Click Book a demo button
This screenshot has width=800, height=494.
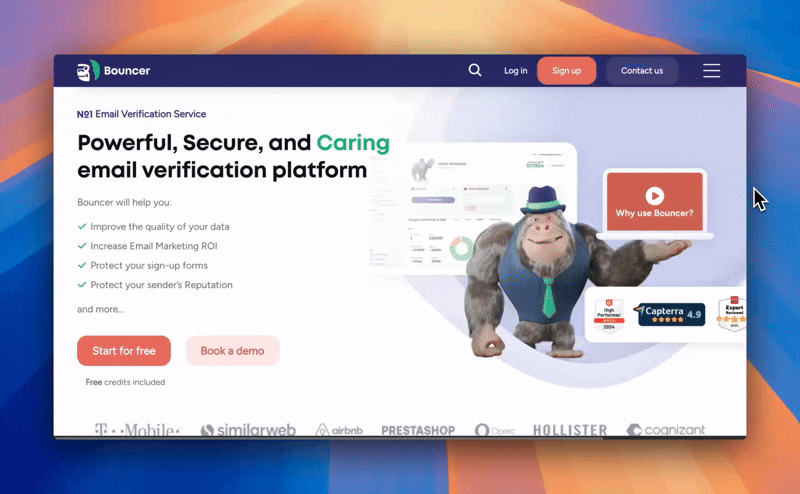click(232, 351)
